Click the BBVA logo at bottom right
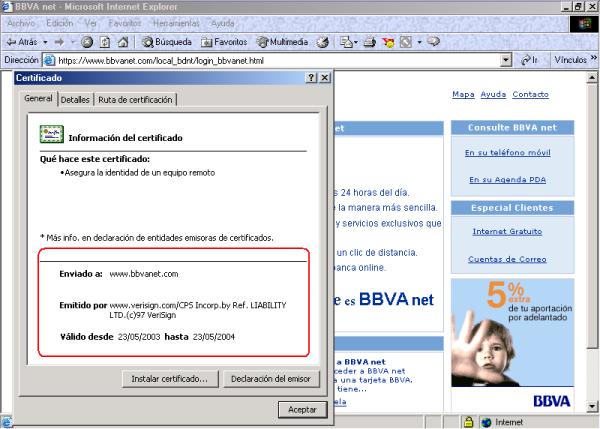This screenshot has width=600, height=429. 551,401
